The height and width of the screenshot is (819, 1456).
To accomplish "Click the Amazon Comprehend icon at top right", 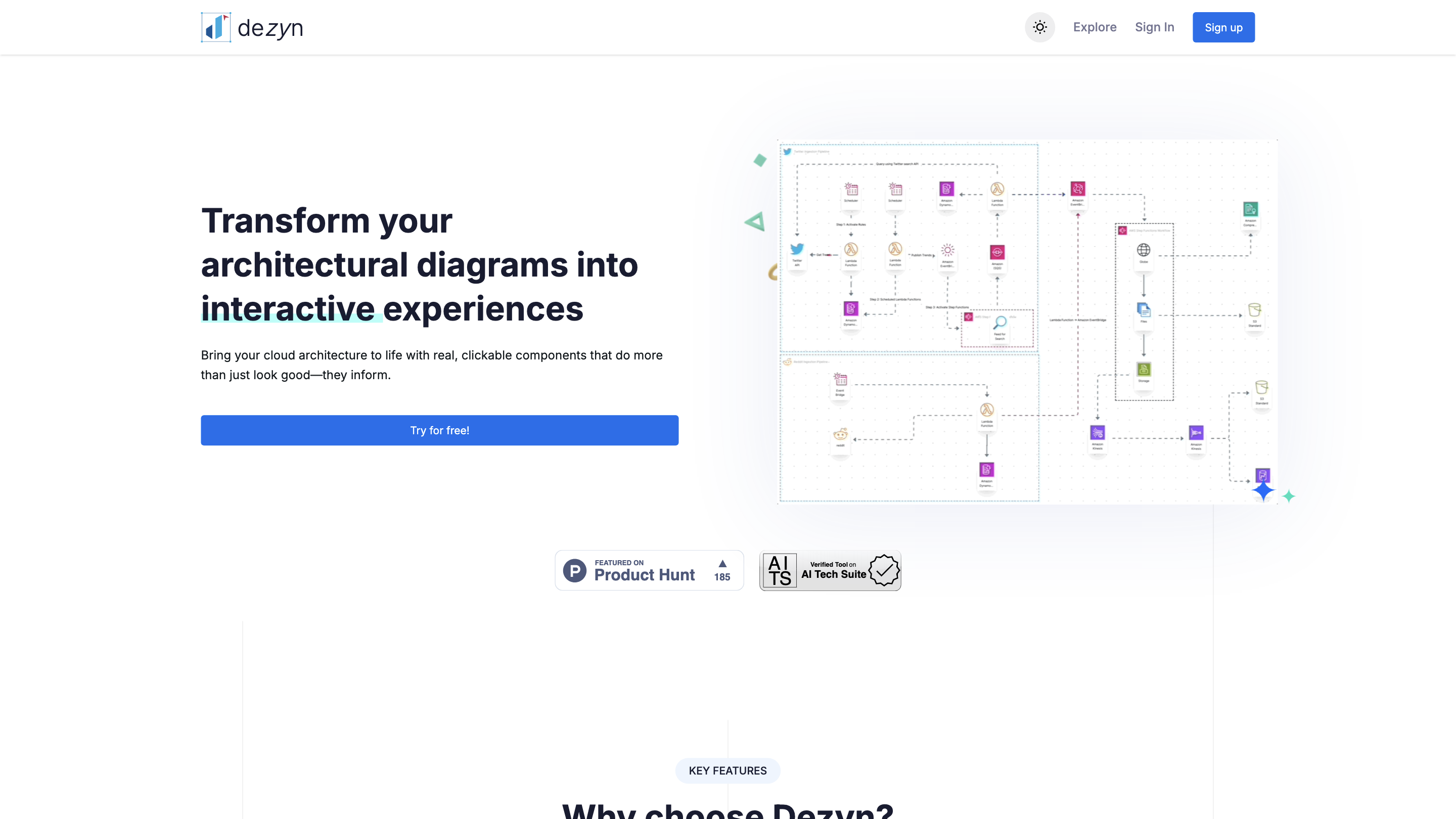I will coord(1250,209).
